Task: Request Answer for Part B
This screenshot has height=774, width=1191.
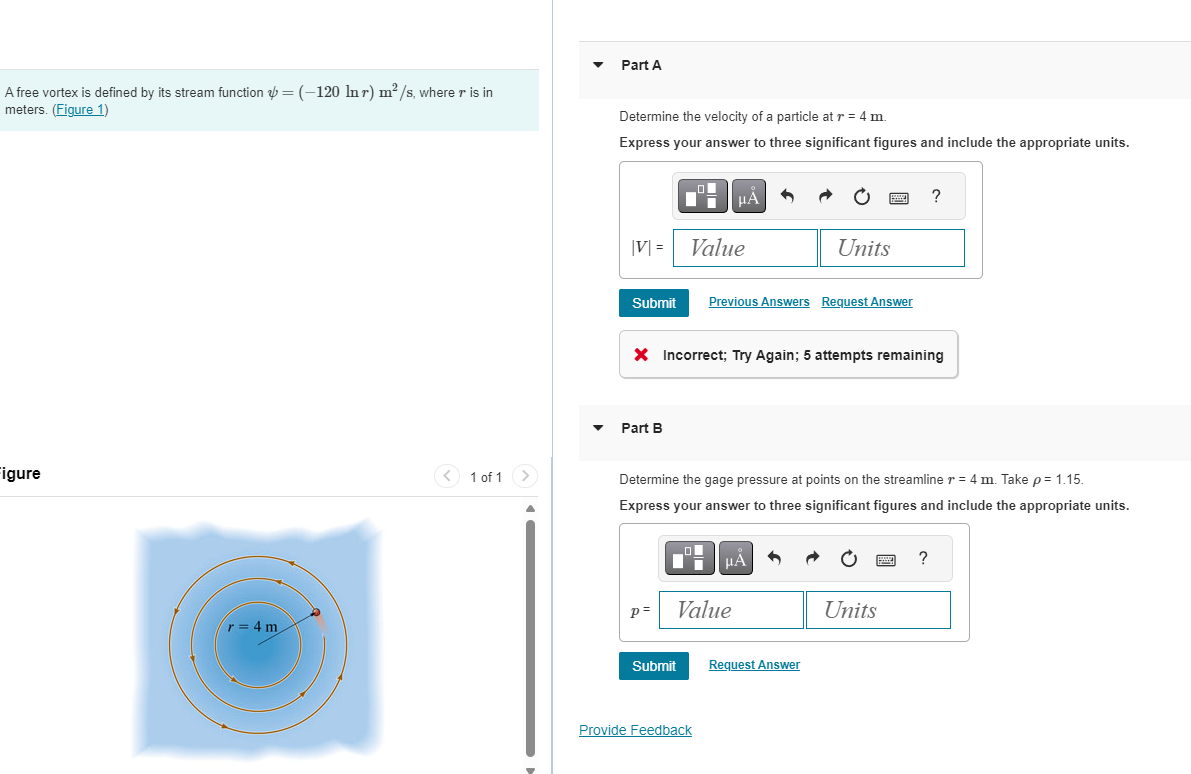Action: coord(753,664)
